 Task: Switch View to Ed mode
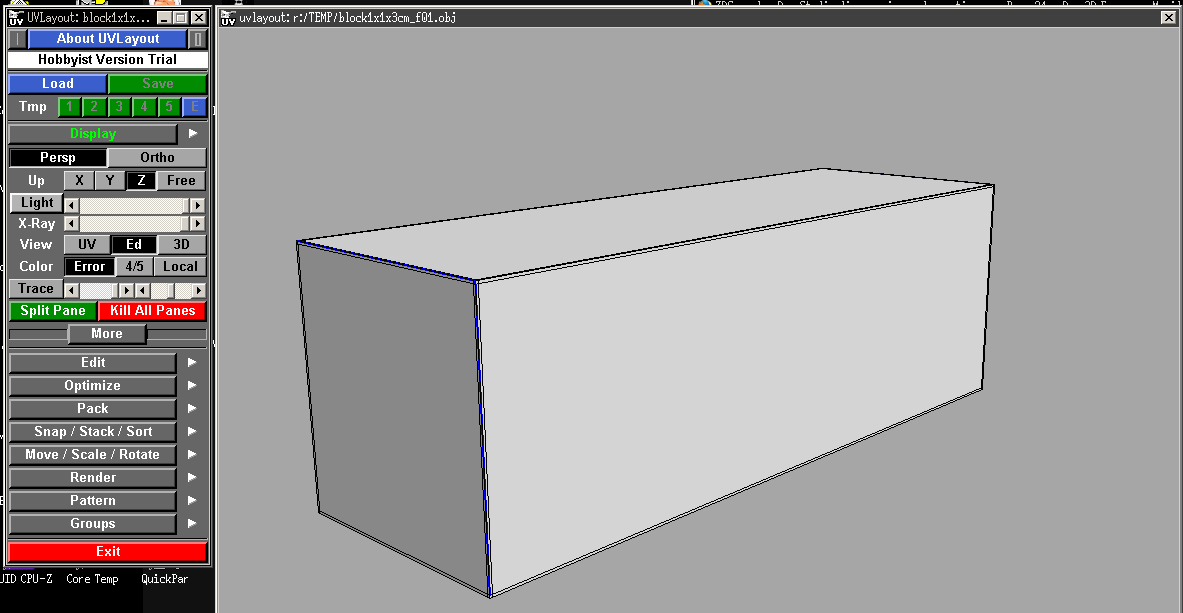coord(134,245)
